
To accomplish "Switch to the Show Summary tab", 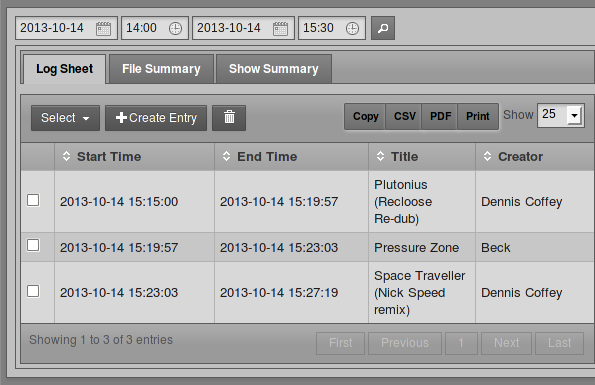I will coord(274,69).
